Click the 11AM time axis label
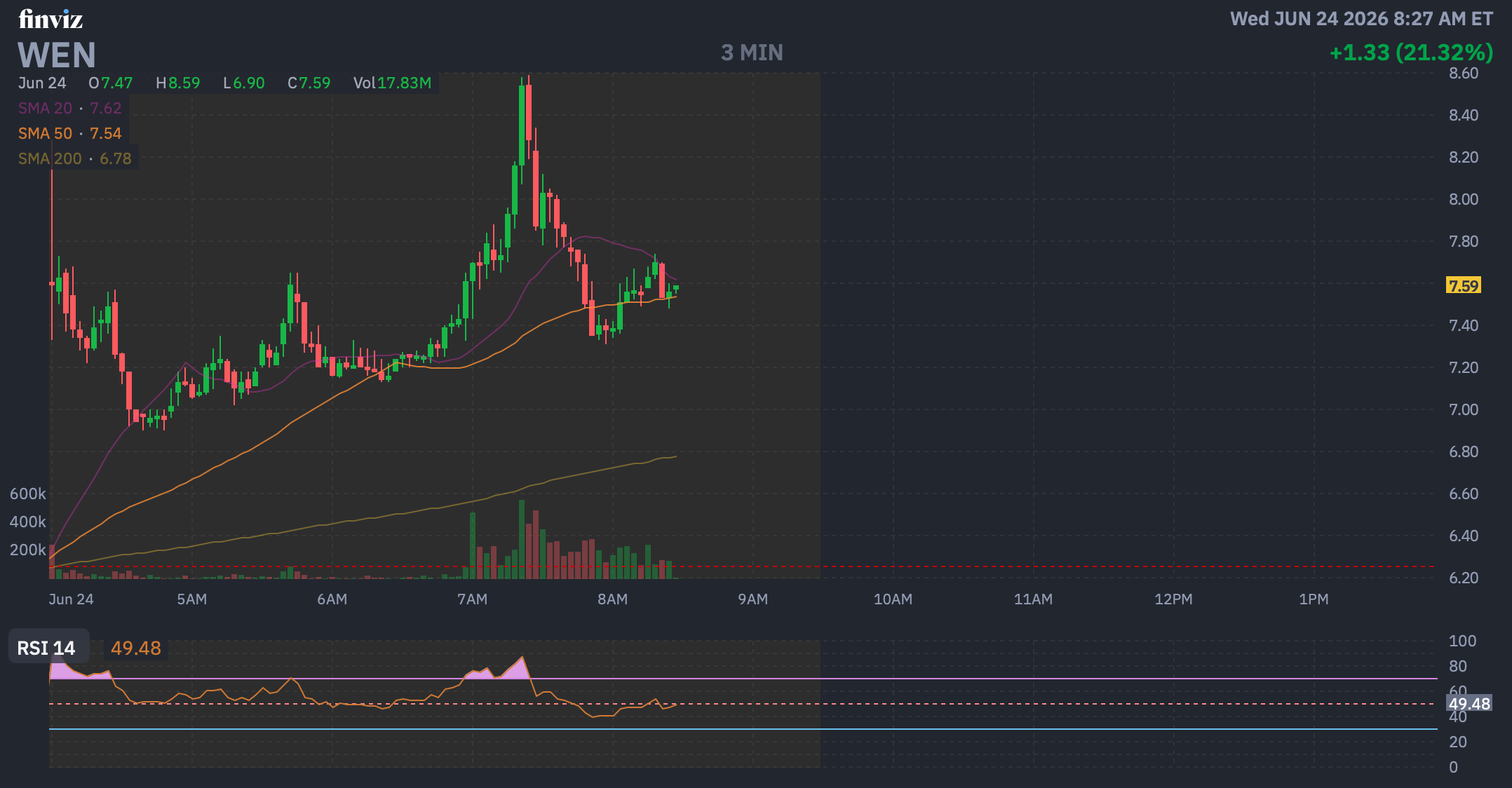The width and height of the screenshot is (1512, 788). [1033, 599]
